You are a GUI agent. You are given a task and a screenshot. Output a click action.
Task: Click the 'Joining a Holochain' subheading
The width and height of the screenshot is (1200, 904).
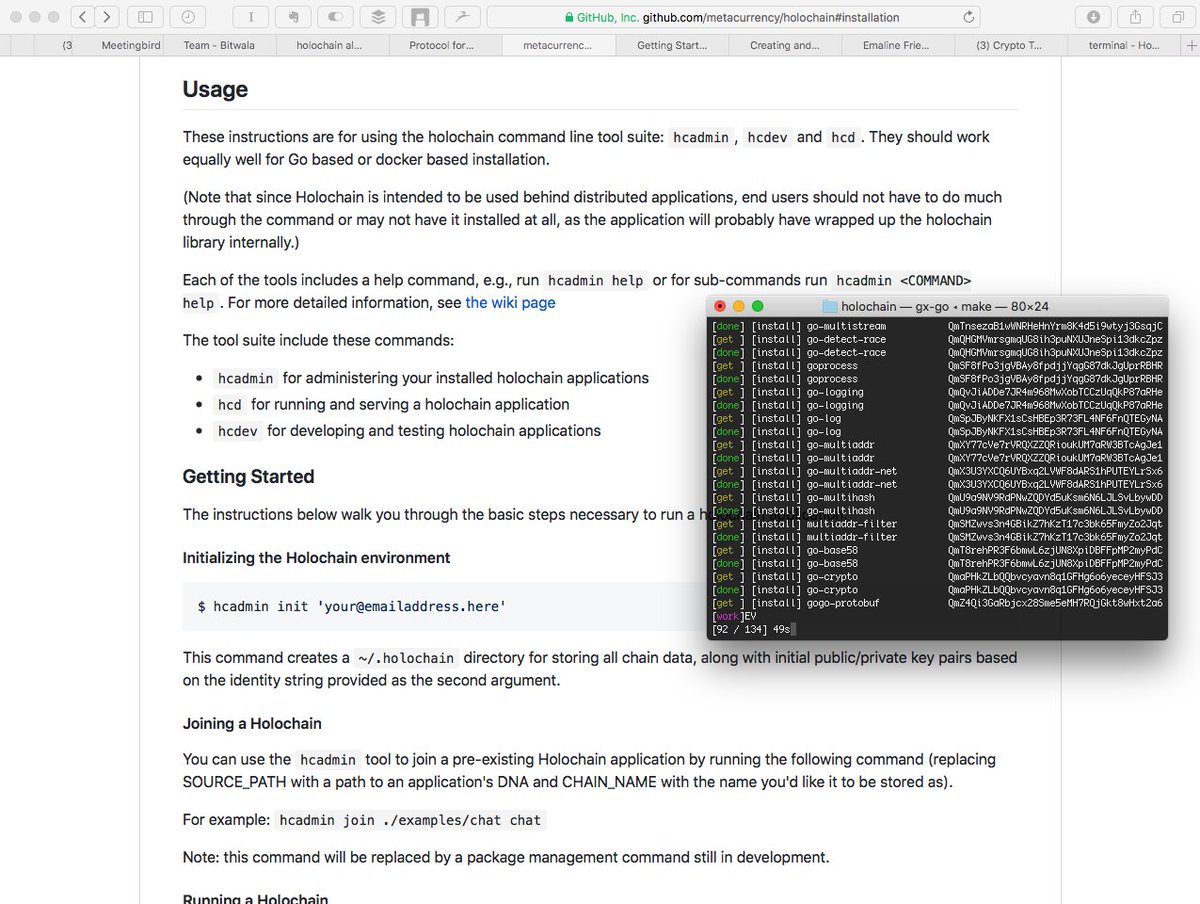(x=252, y=723)
